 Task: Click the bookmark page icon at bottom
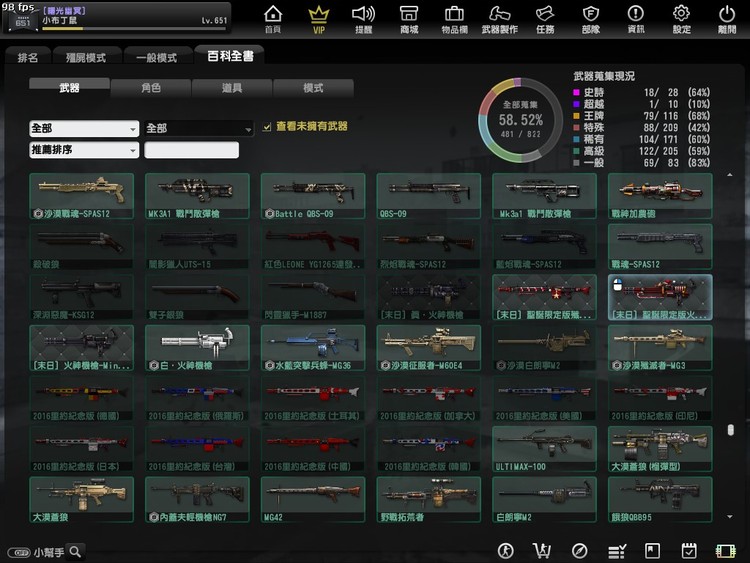click(652, 551)
